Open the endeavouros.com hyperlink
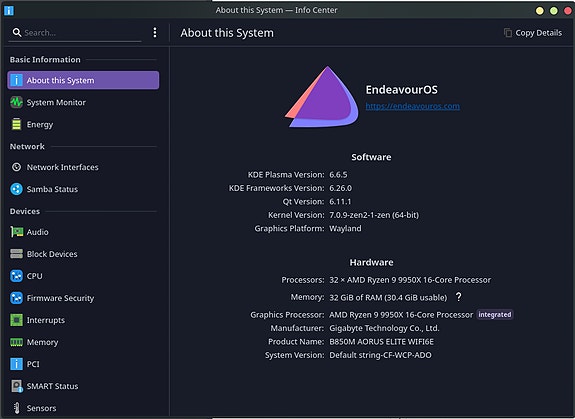This screenshot has height=419, width=575. [x=413, y=106]
